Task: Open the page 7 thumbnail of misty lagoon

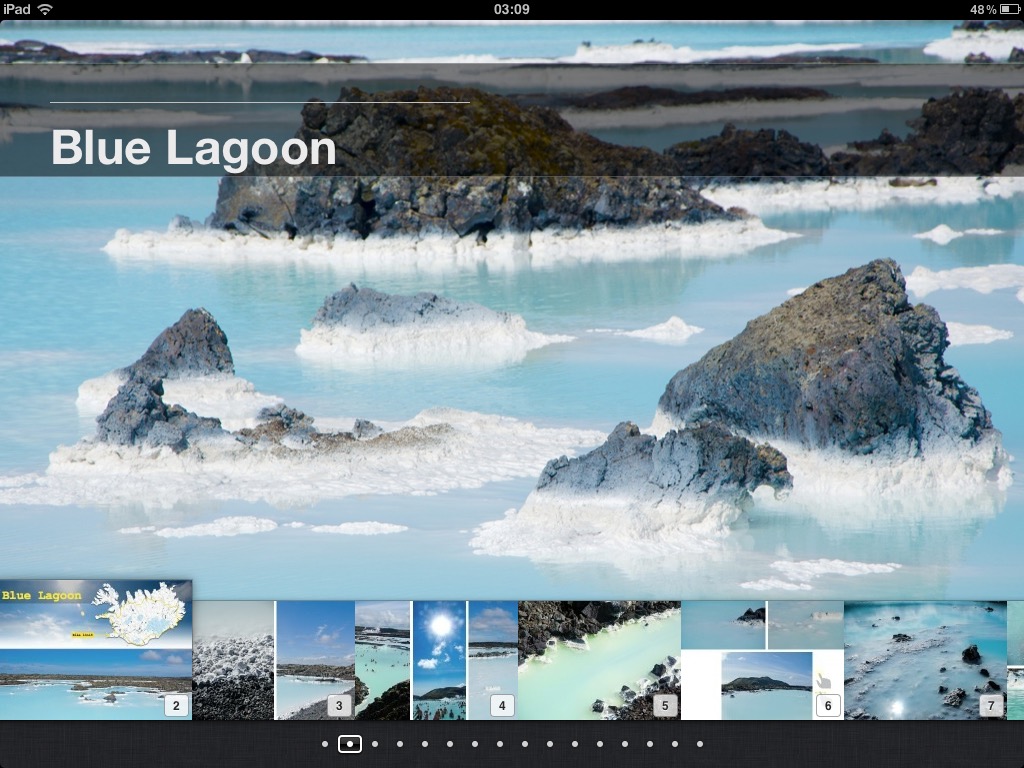Action: tap(925, 660)
